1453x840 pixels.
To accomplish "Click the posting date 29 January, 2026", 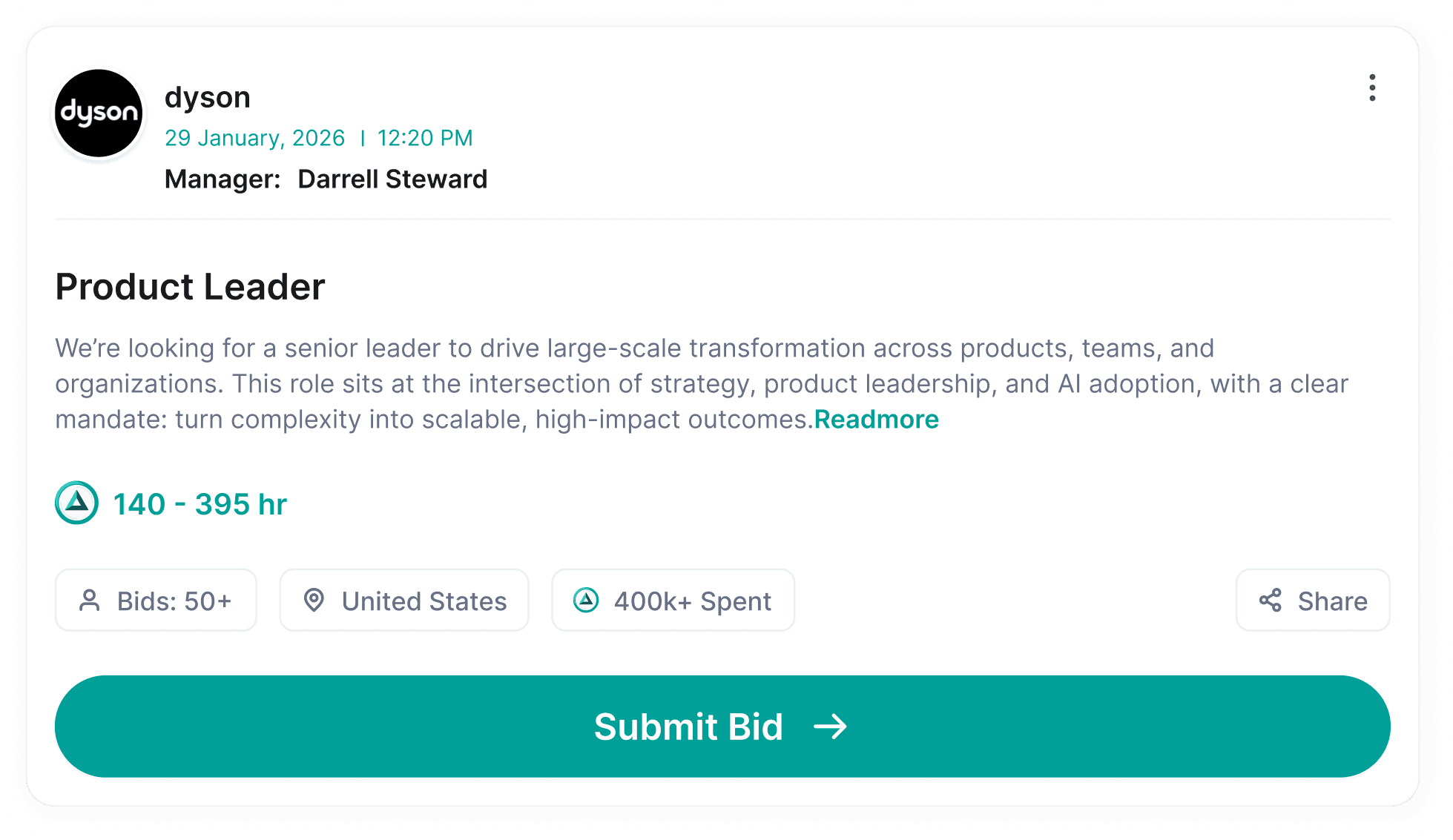I will (x=254, y=138).
